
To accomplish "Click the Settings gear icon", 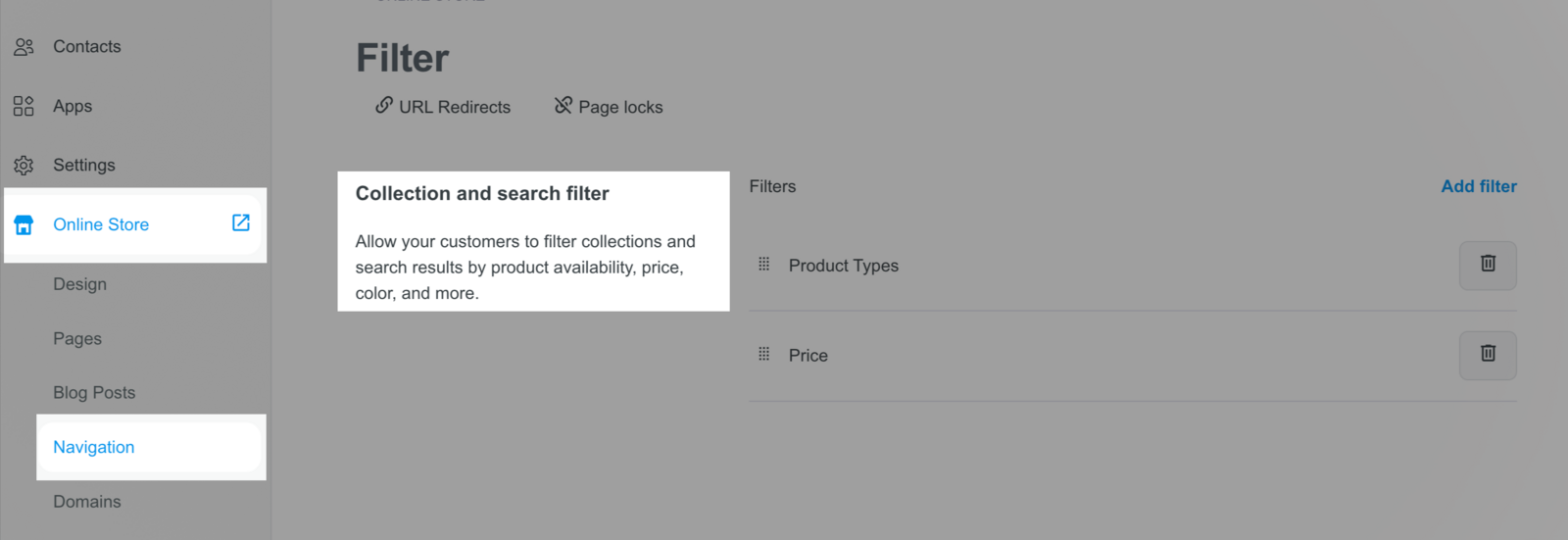I will 24,166.
